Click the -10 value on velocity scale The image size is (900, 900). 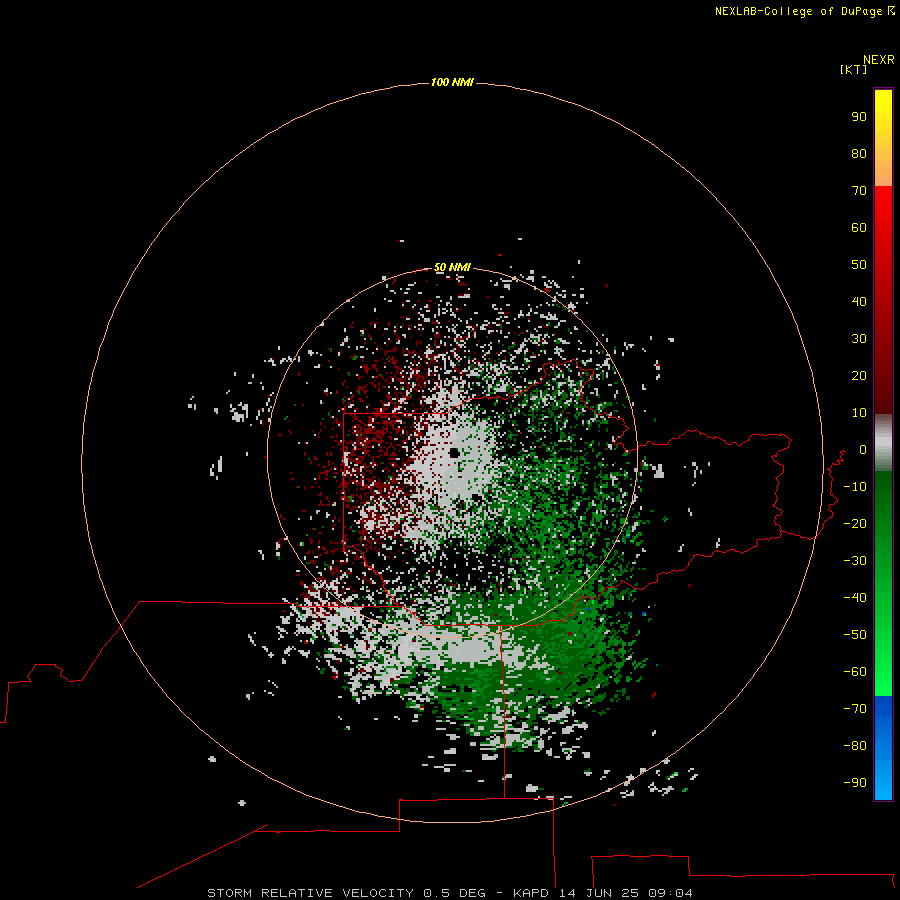pyautogui.click(x=855, y=487)
